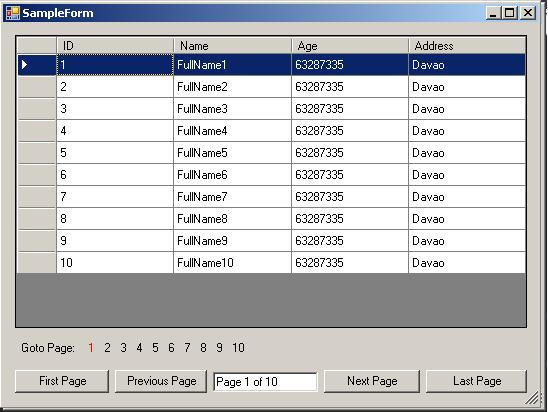The image size is (548, 412).
Task: Maximize the SampleForm window
Action: click(x=510, y=13)
